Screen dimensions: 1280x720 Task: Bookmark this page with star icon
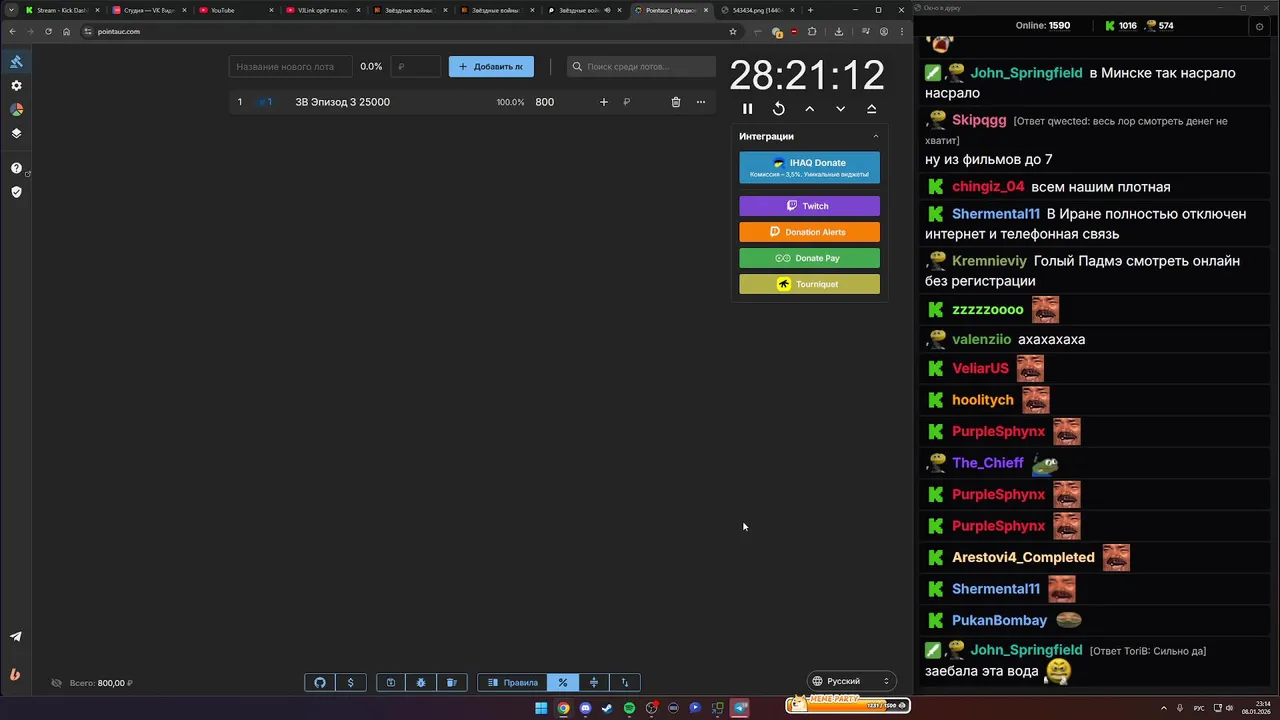(733, 31)
